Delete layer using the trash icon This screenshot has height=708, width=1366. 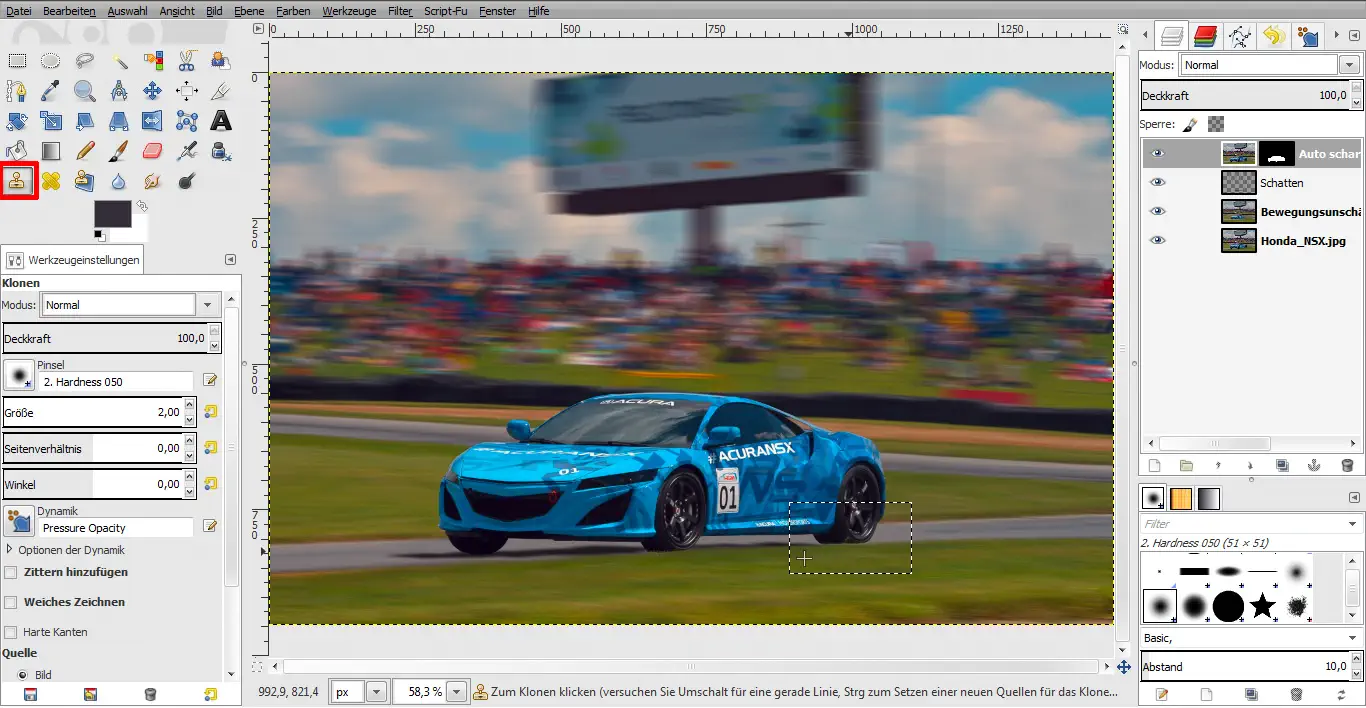[1346, 466]
